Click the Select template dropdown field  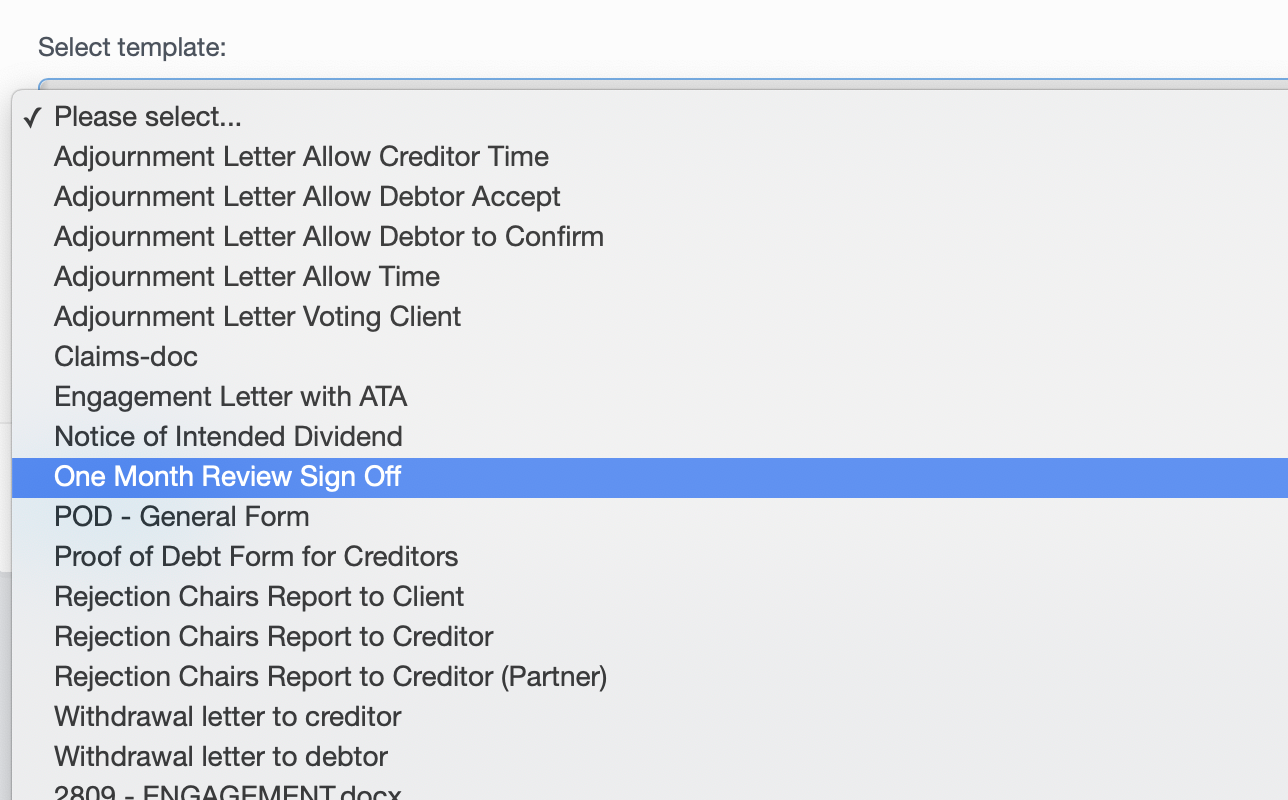click(660, 82)
